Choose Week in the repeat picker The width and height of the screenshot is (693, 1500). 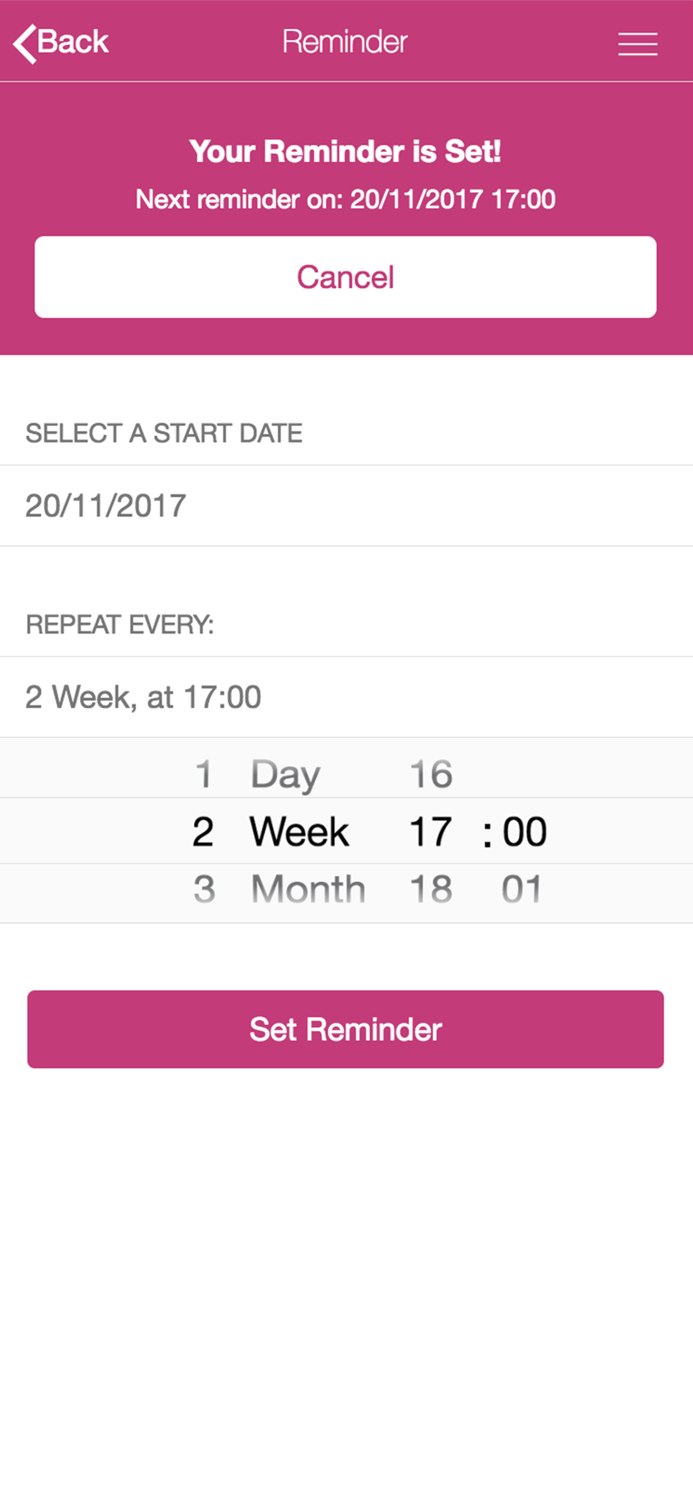click(297, 831)
